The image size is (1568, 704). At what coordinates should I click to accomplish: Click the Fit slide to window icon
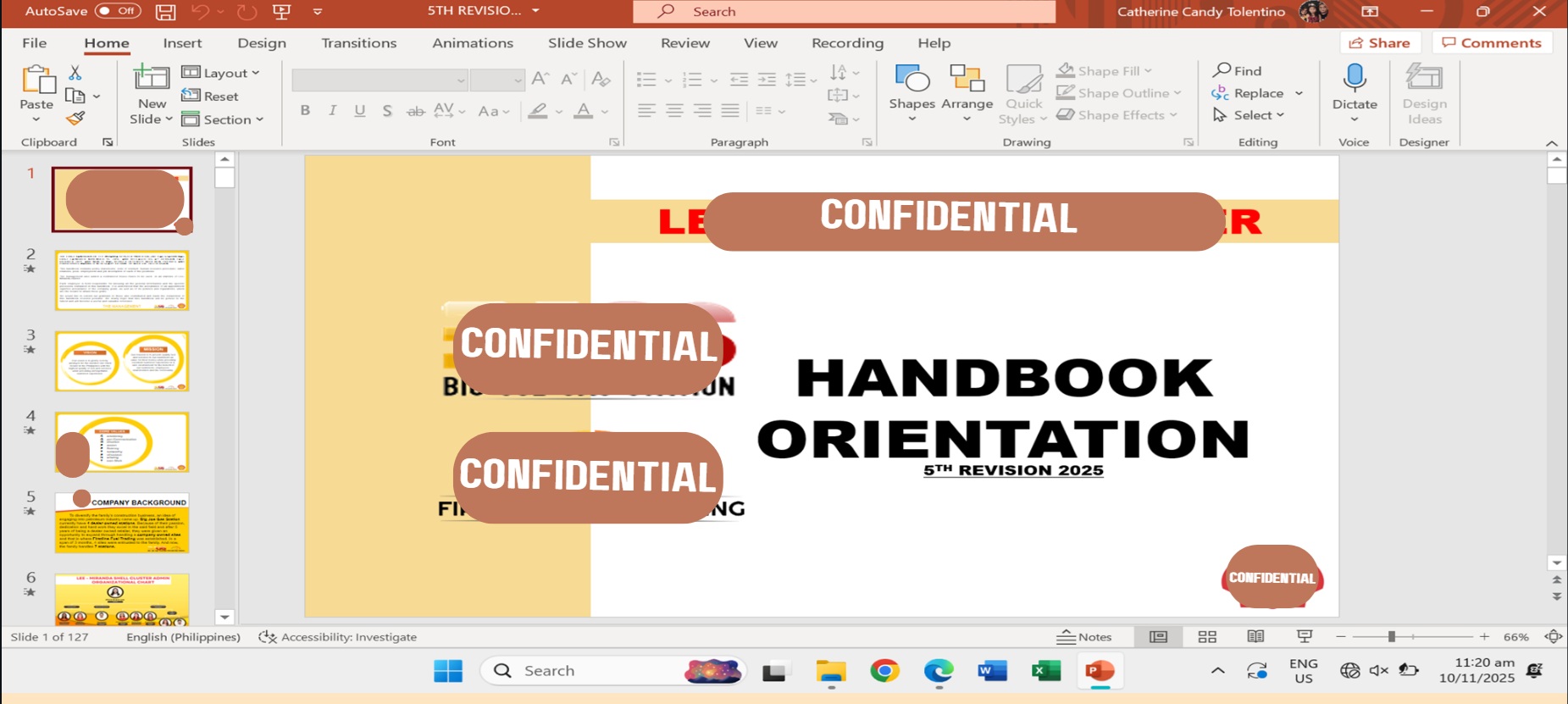pyautogui.click(x=1553, y=637)
